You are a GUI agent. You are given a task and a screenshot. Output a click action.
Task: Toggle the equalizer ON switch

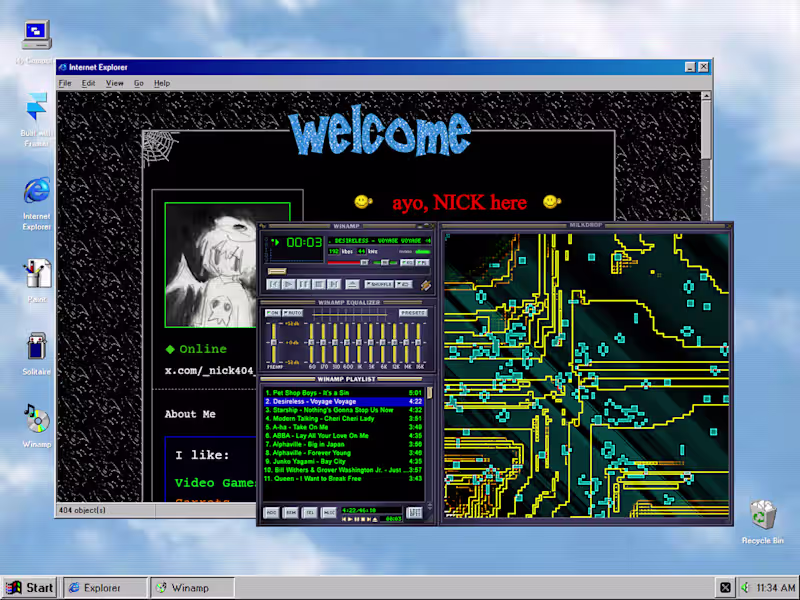coord(272,313)
